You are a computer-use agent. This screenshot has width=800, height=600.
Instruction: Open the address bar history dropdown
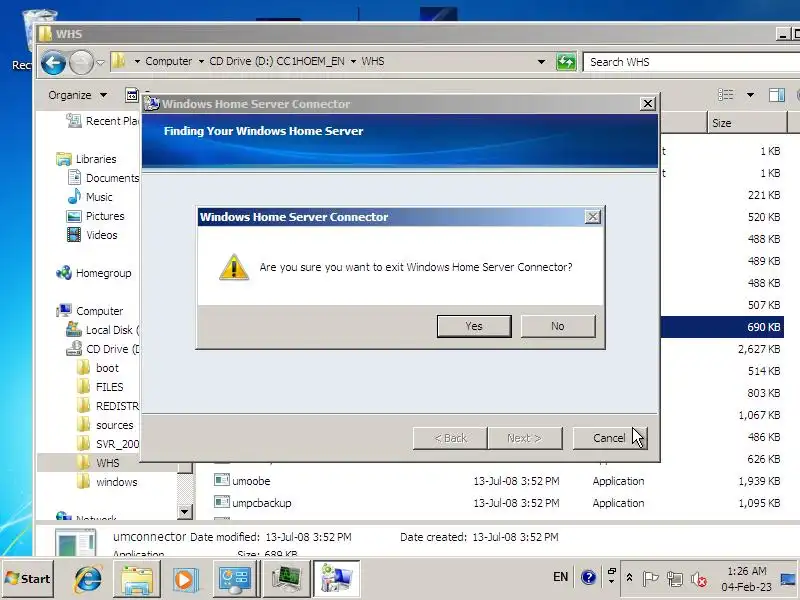coord(541,62)
